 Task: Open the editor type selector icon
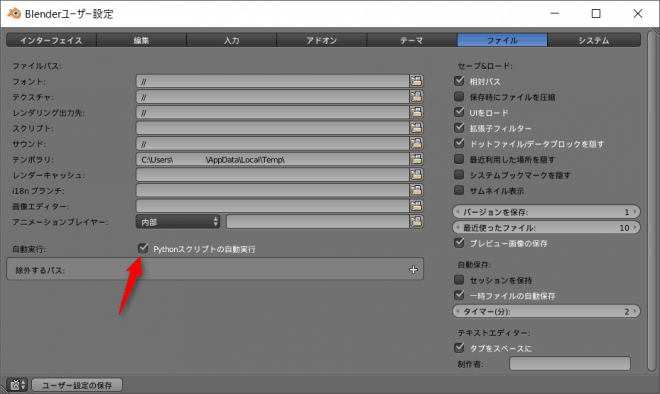point(17,385)
